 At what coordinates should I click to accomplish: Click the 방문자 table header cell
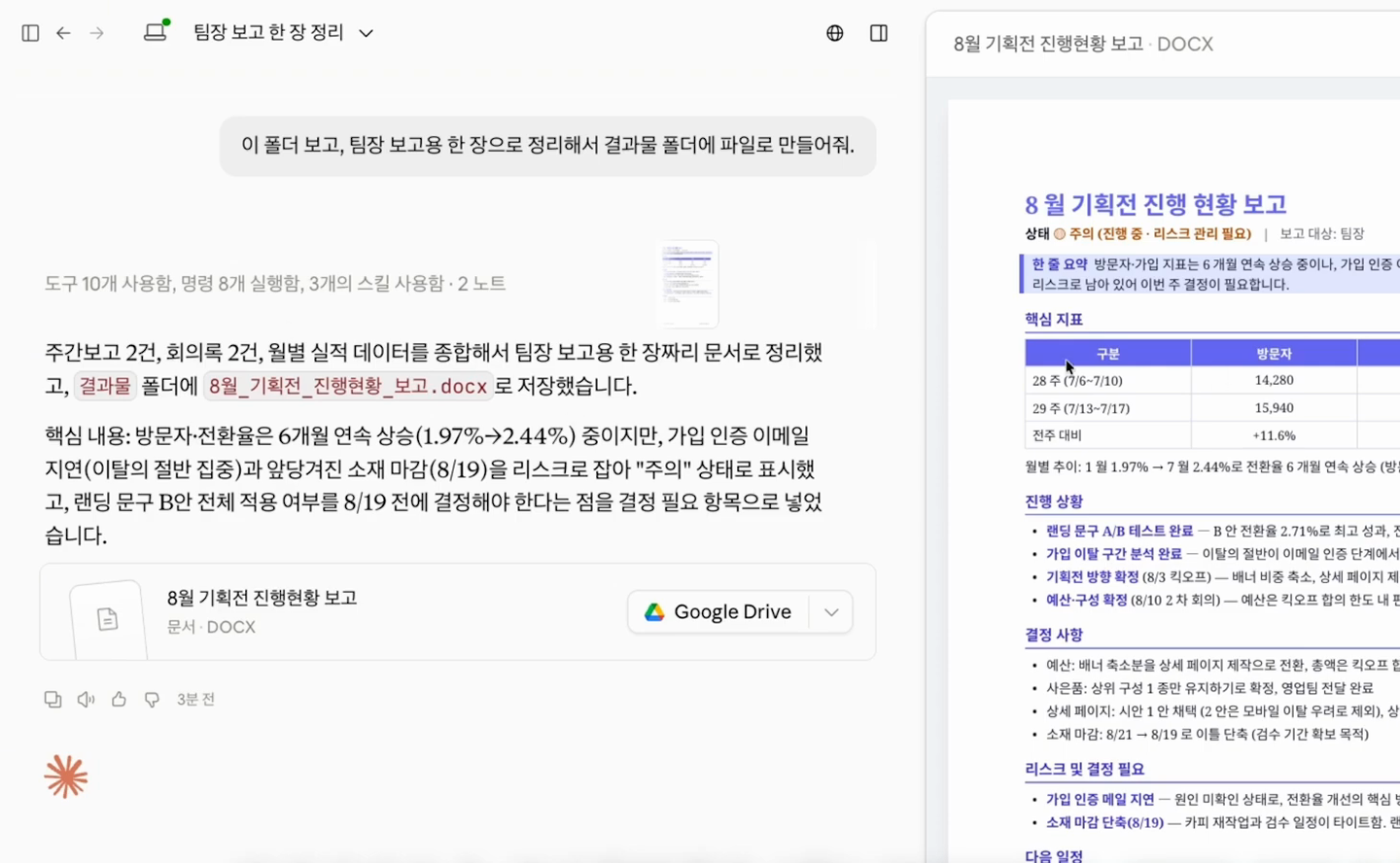(1274, 353)
